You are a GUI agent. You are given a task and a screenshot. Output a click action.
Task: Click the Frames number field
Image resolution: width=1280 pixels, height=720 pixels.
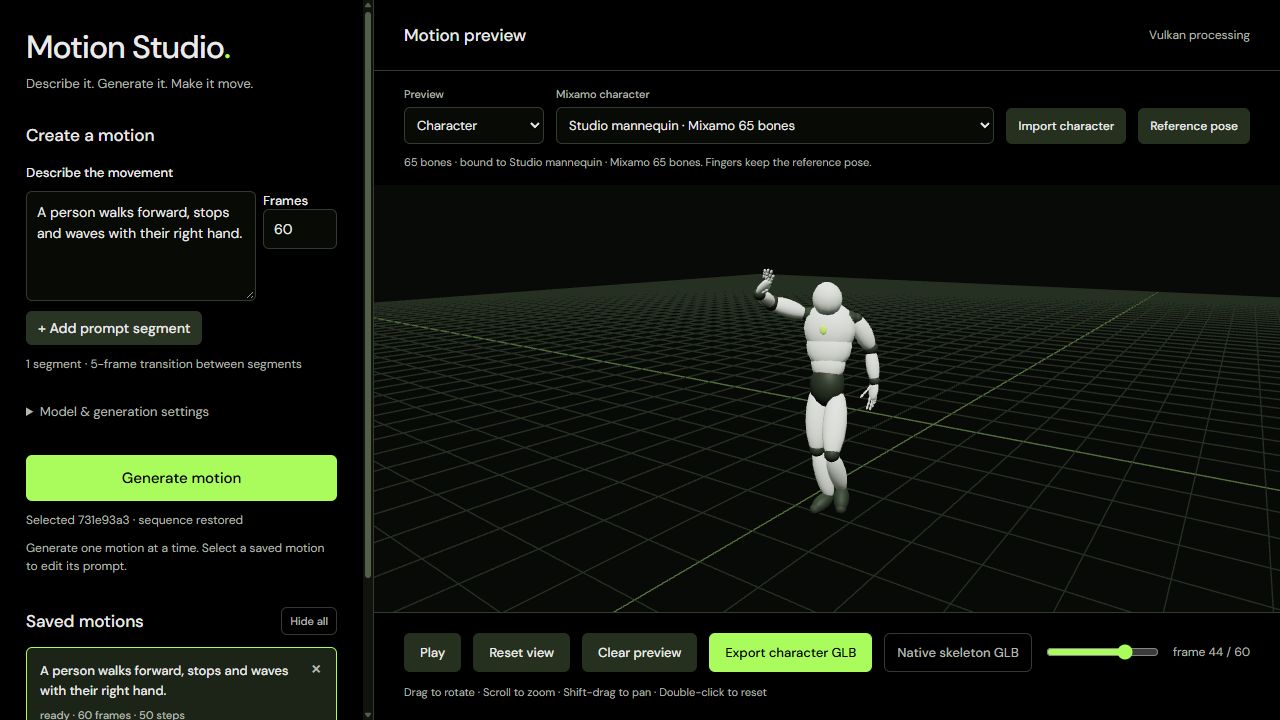(300, 229)
